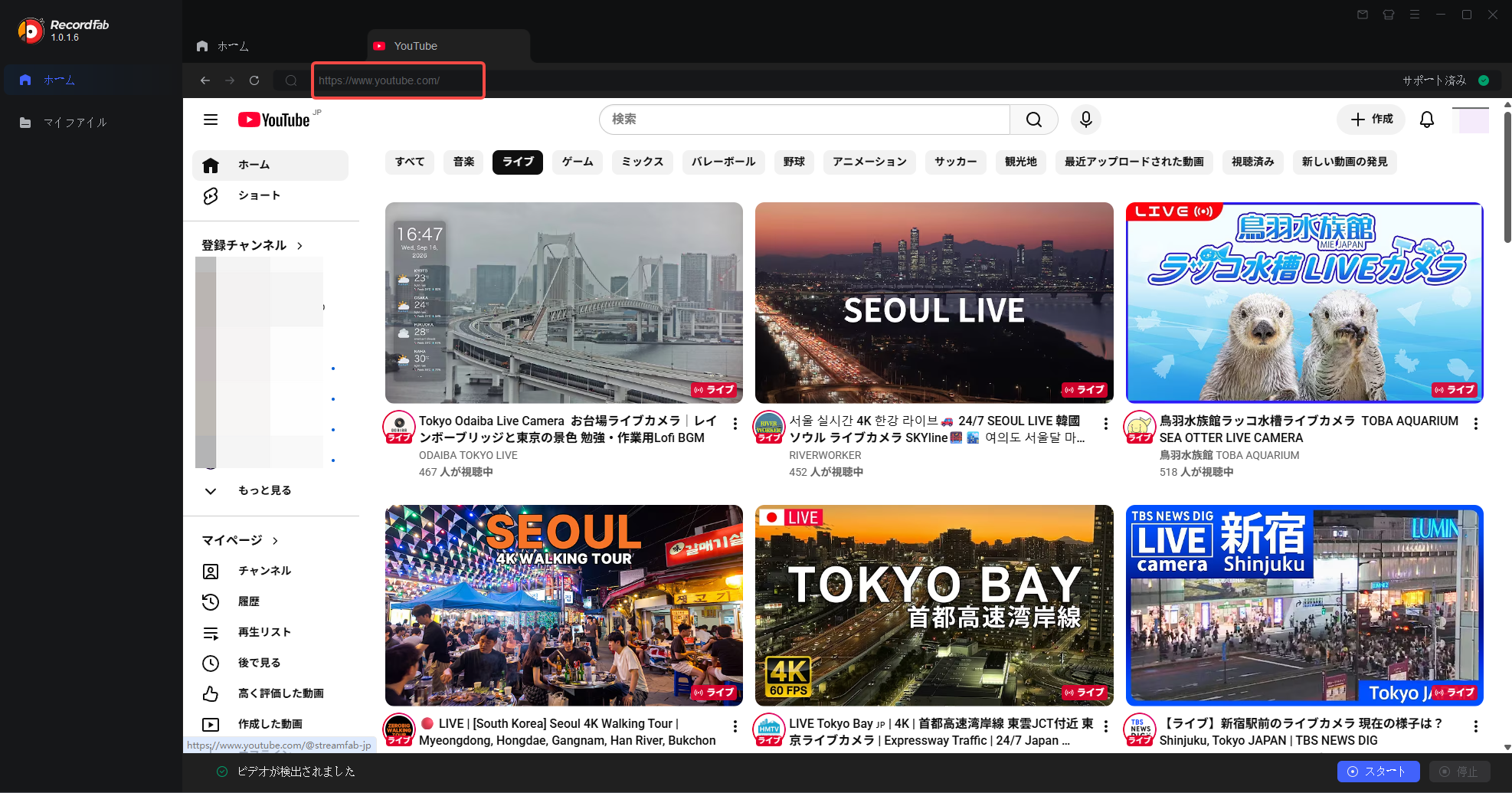Select the ライブ filter chip
The image size is (1512, 793).
click(518, 162)
